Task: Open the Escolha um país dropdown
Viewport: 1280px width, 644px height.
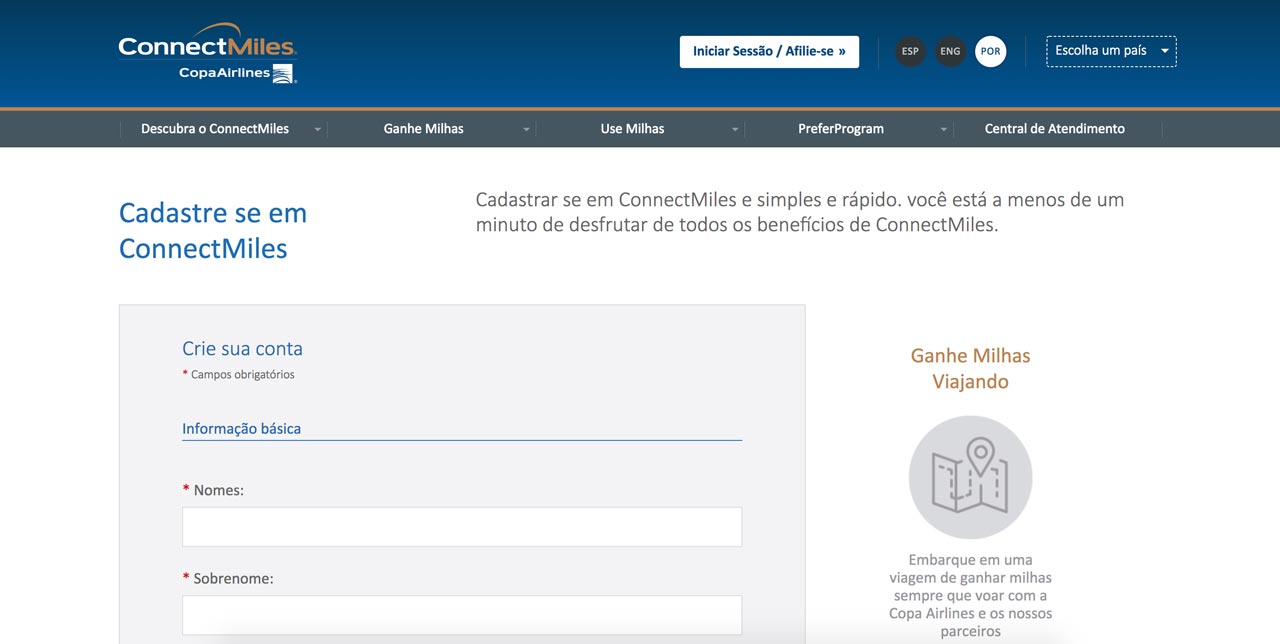Action: point(1111,51)
